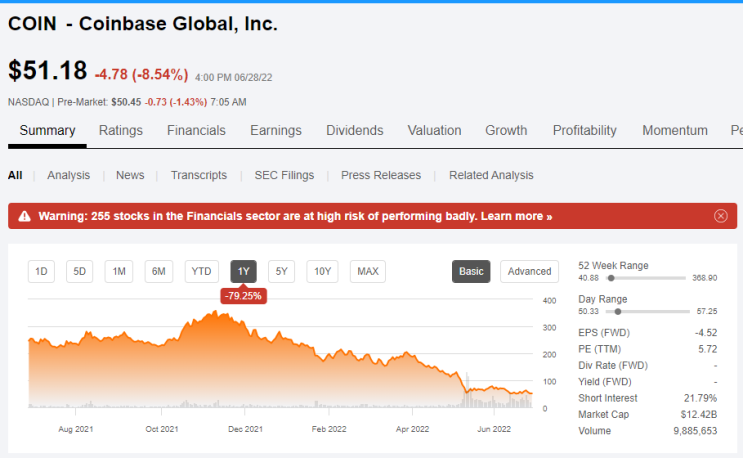View the Dividends tab

tap(354, 130)
